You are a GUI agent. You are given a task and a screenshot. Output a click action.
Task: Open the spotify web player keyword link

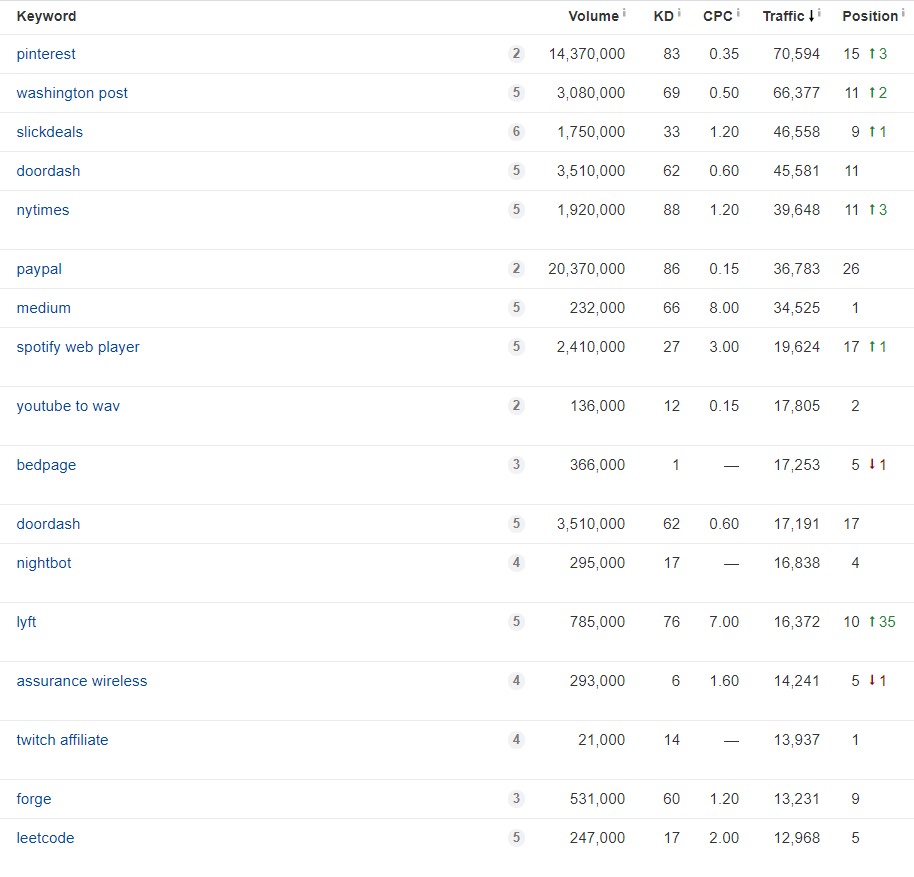click(78, 347)
